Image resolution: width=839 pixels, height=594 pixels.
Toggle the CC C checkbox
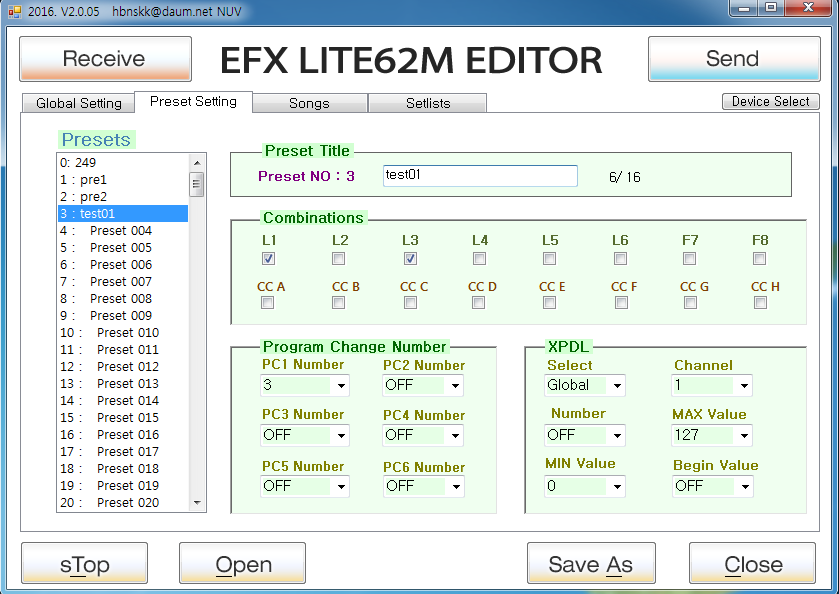[x=410, y=303]
